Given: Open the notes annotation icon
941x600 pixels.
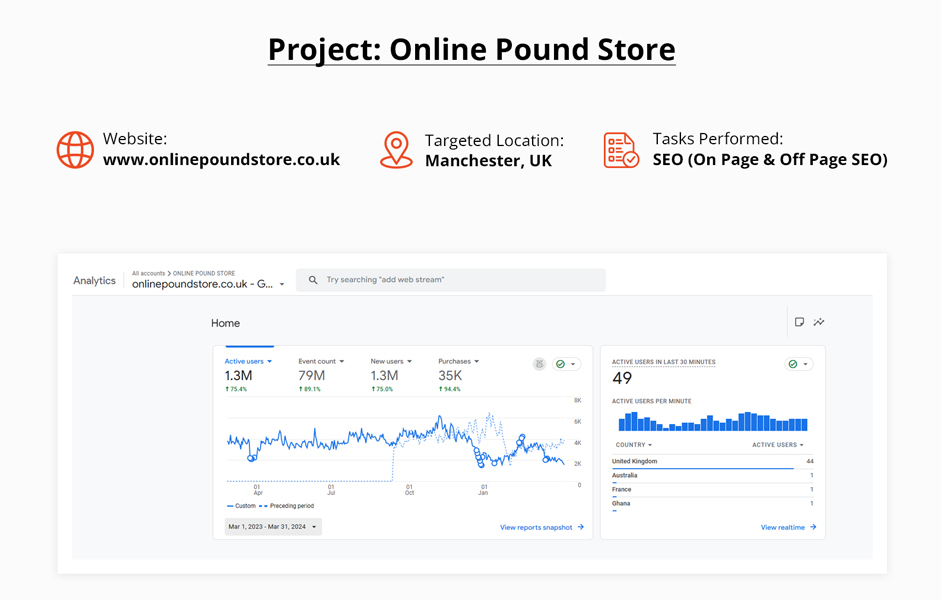Looking at the screenshot, I should (x=797, y=322).
